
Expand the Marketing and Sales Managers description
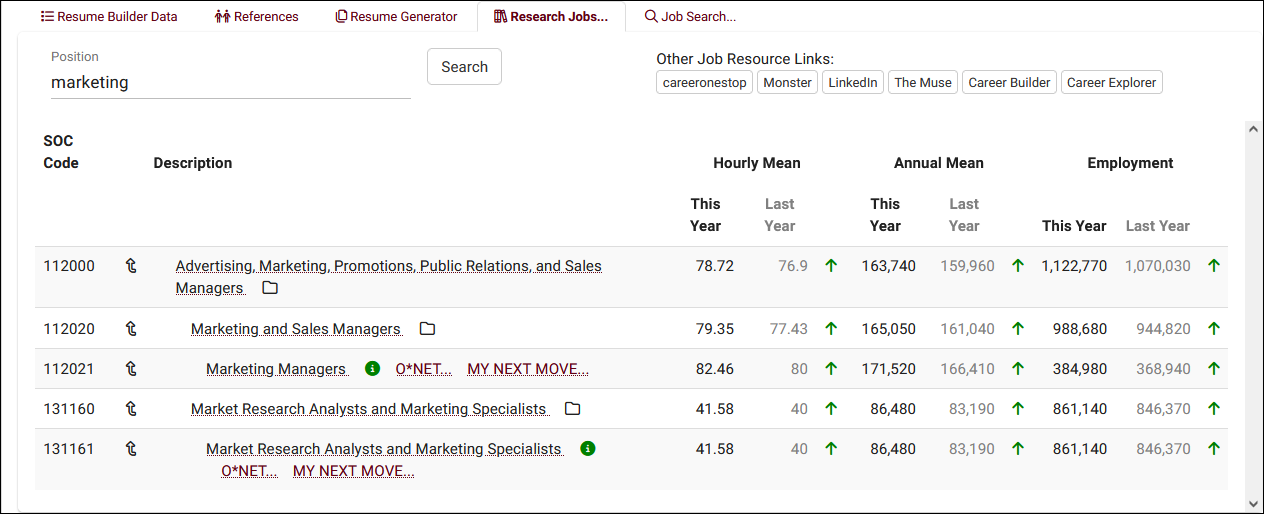[295, 329]
